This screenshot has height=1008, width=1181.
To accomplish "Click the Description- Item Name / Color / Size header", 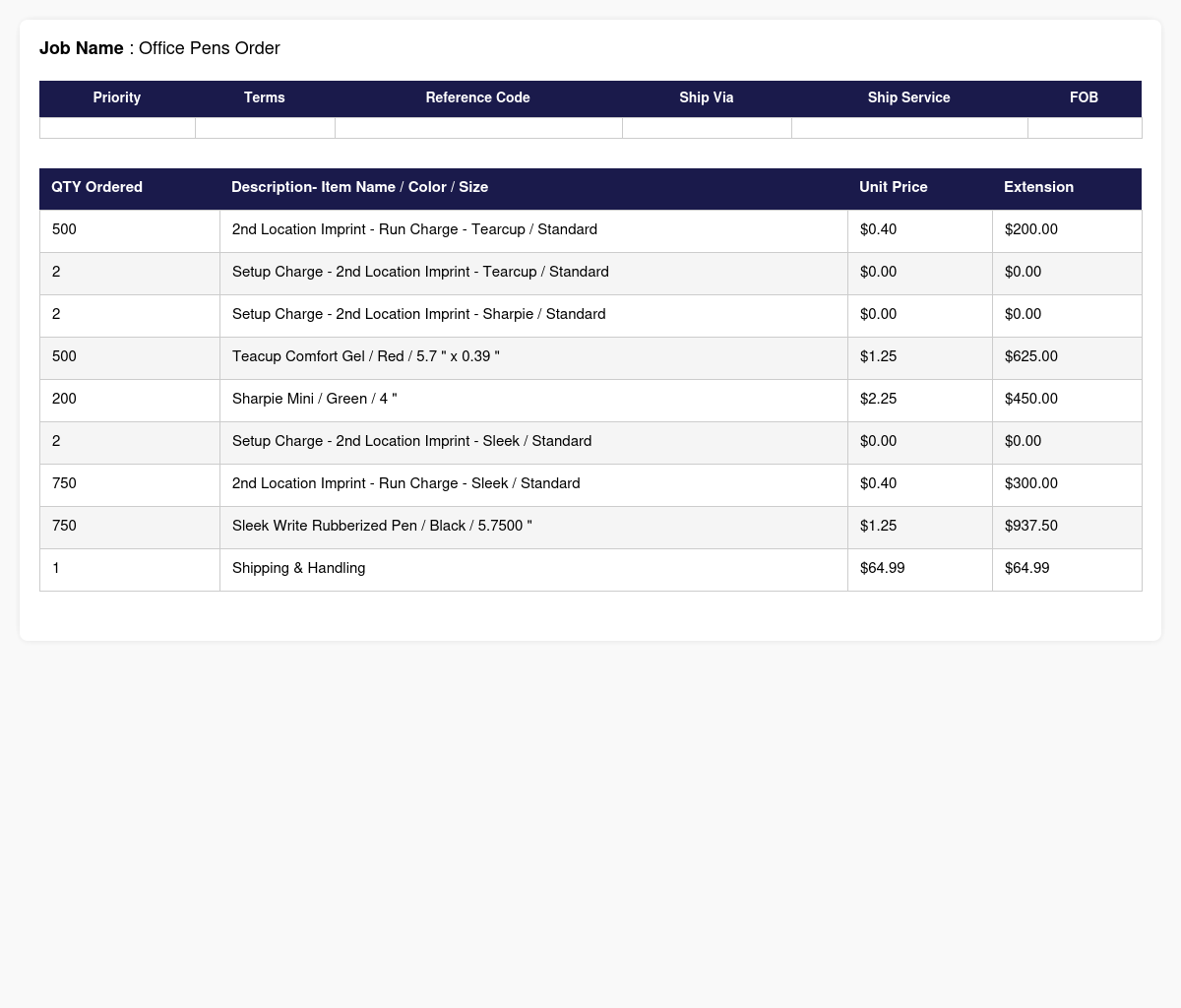I will coord(533,188).
